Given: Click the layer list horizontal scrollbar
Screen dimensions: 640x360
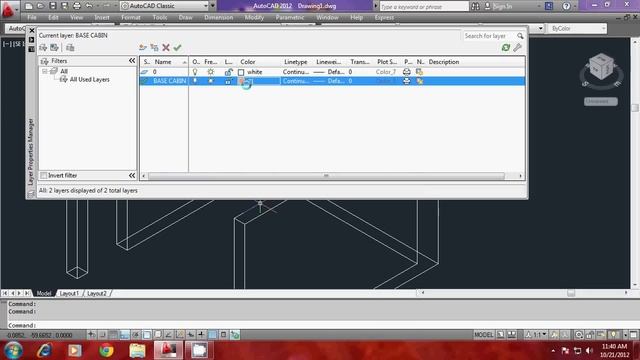Looking at the screenshot, I should coord(326,176).
